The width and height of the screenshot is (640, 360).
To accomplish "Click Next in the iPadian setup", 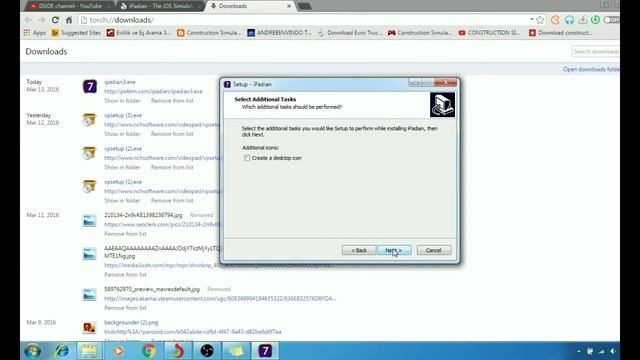I will [394, 250].
